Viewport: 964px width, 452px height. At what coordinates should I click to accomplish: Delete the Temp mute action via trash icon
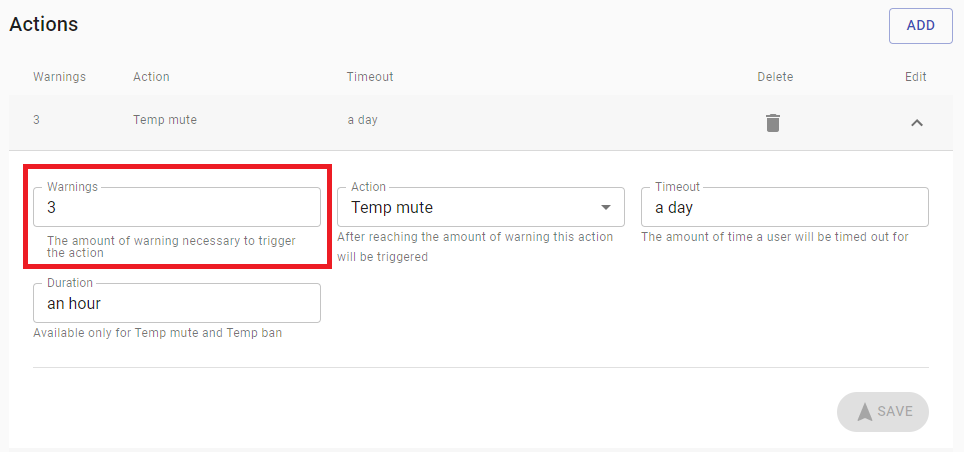coord(773,122)
